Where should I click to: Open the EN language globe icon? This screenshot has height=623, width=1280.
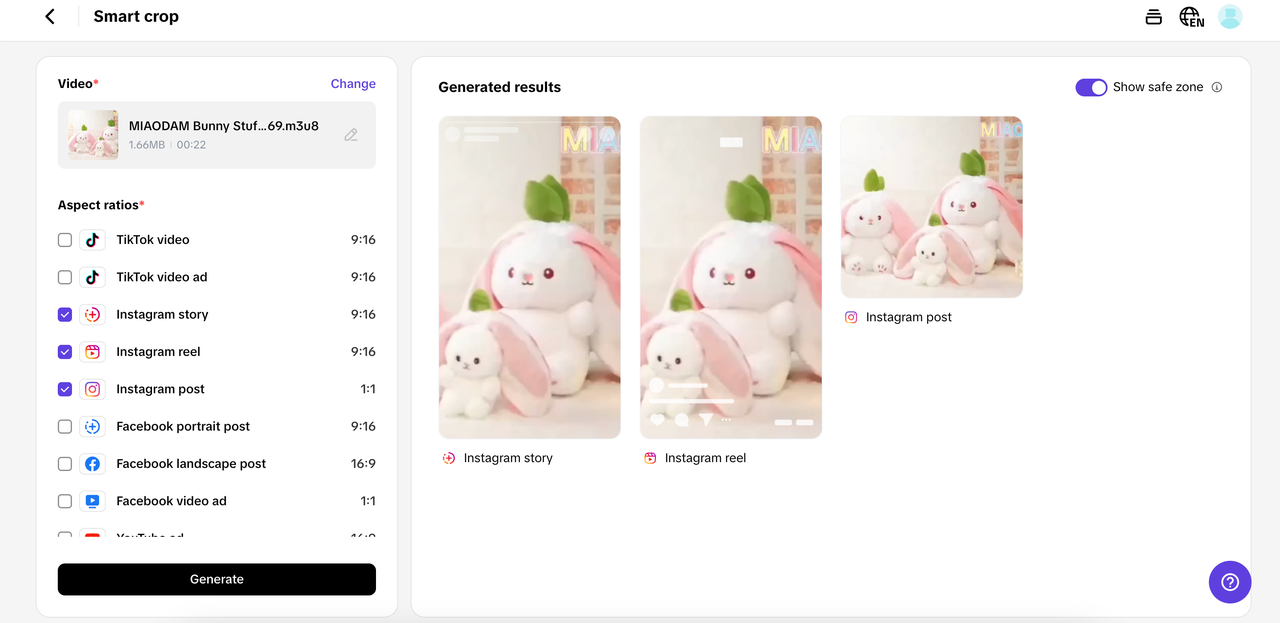click(x=1190, y=16)
